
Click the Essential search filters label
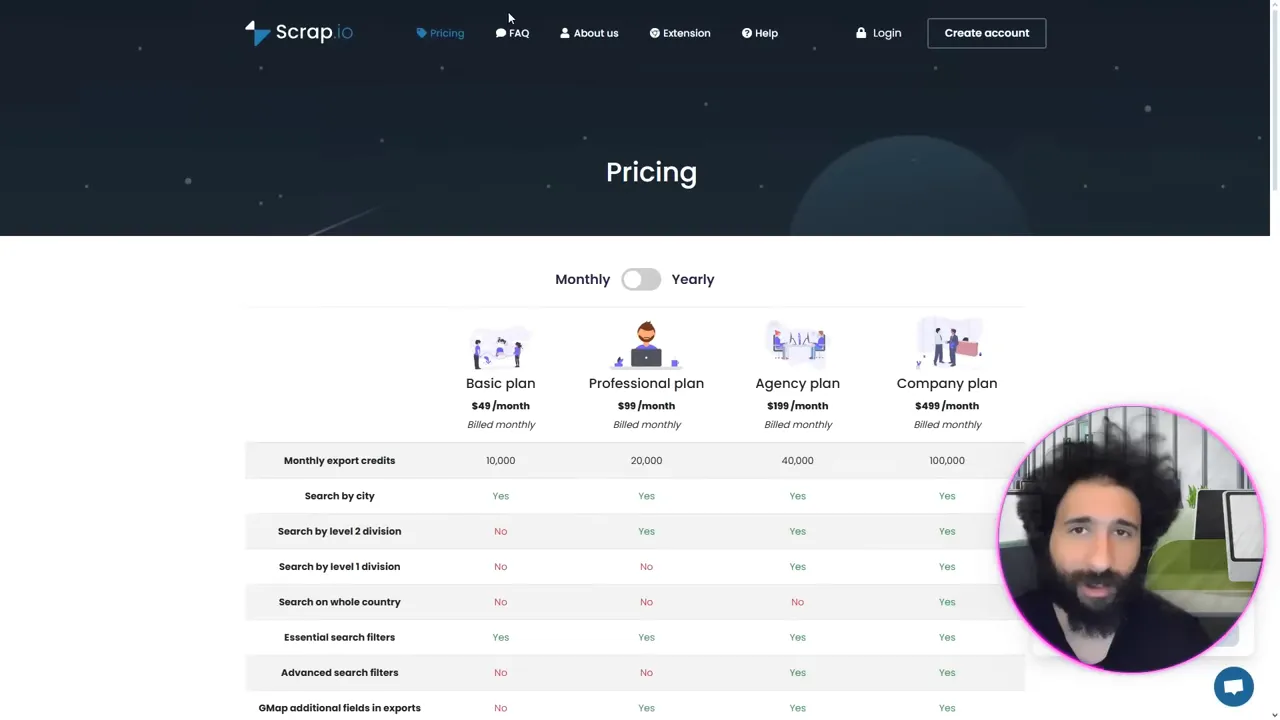tap(339, 637)
